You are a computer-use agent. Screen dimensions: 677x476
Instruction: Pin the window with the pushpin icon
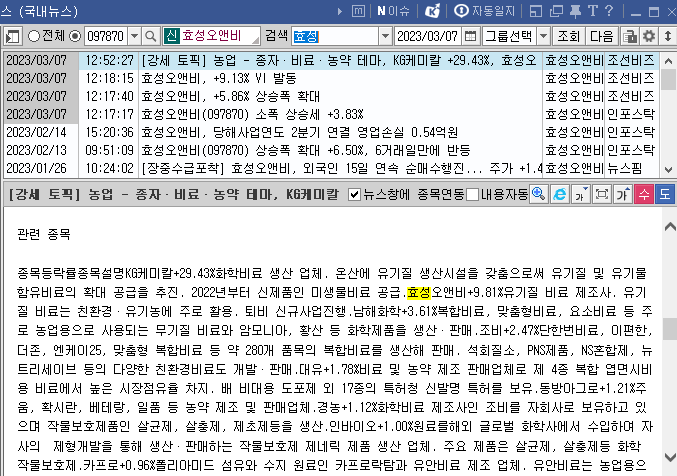click(575, 11)
